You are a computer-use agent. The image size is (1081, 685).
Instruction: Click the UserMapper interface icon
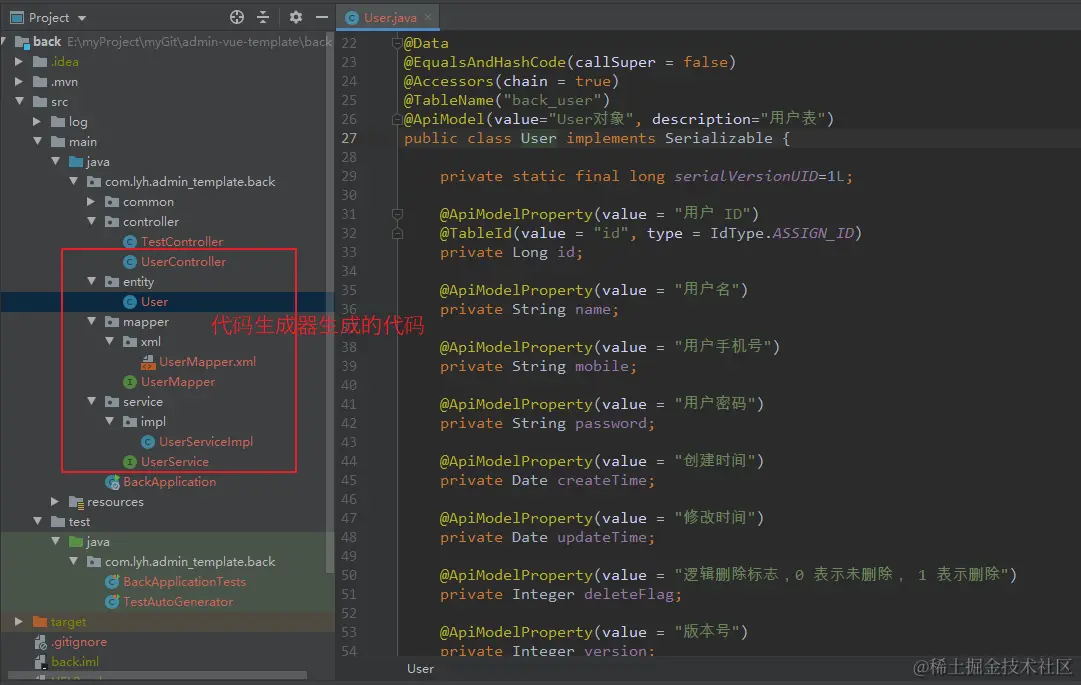(x=130, y=382)
